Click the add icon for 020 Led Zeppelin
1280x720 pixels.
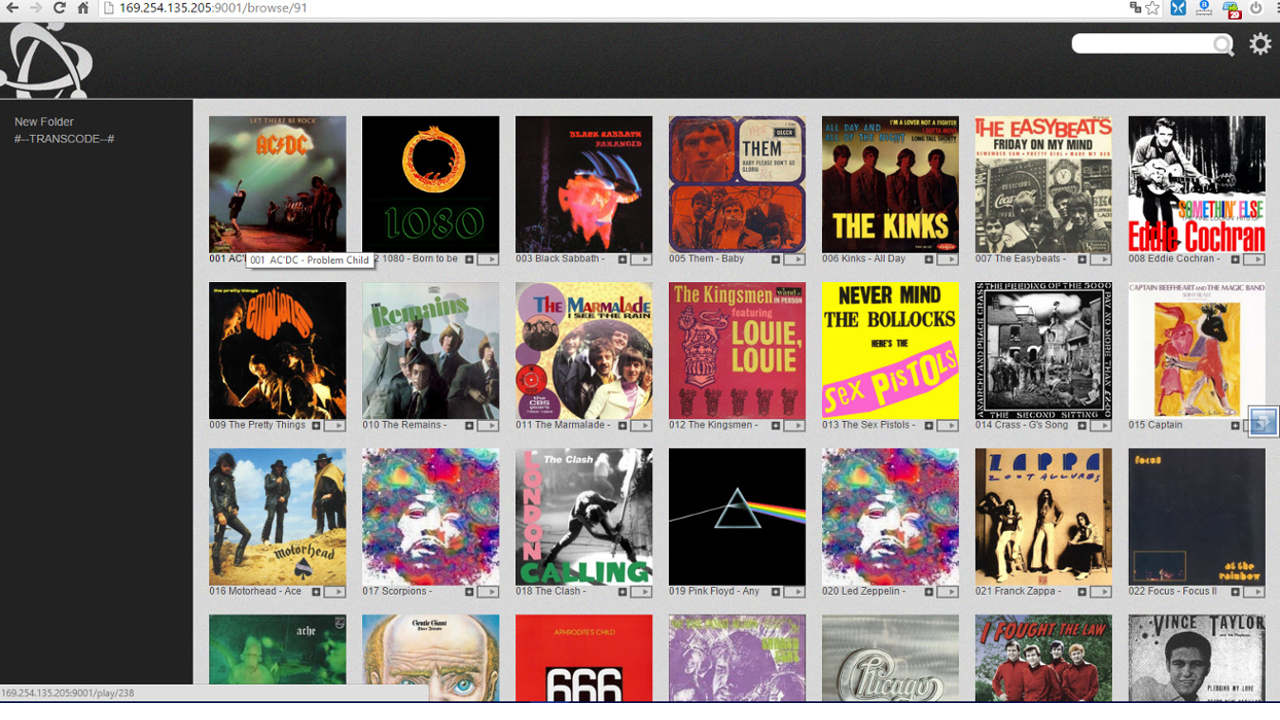pyautogui.click(x=929, y=592)
